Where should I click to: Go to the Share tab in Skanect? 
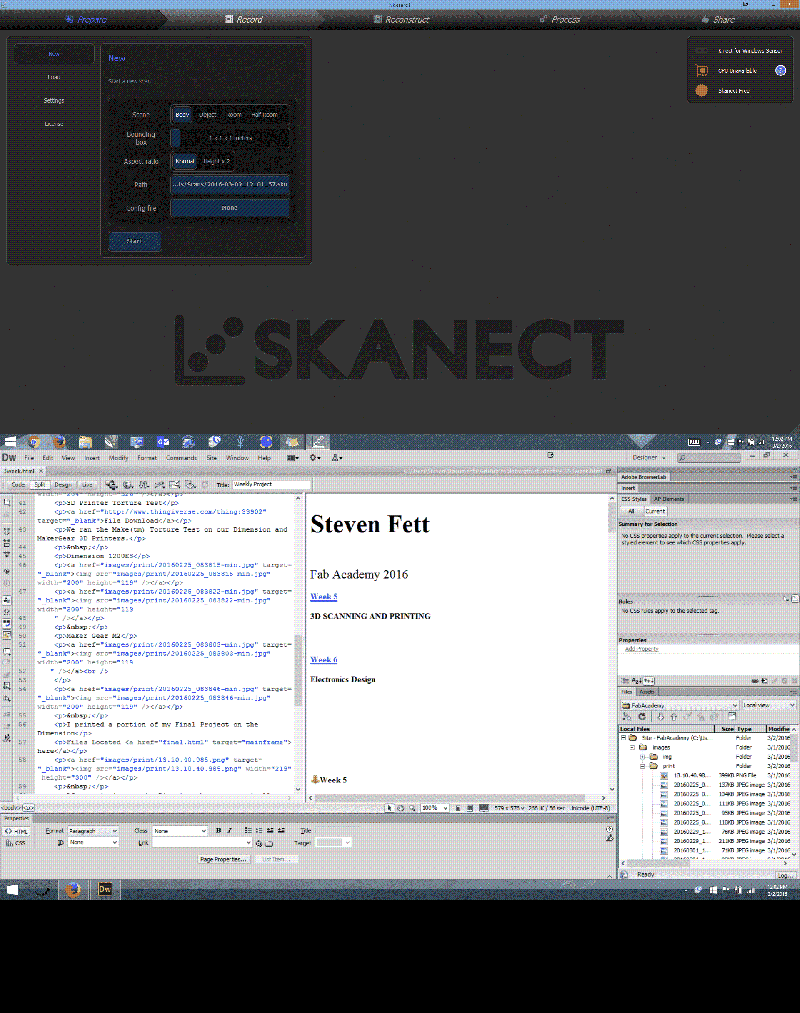[718, 19]
